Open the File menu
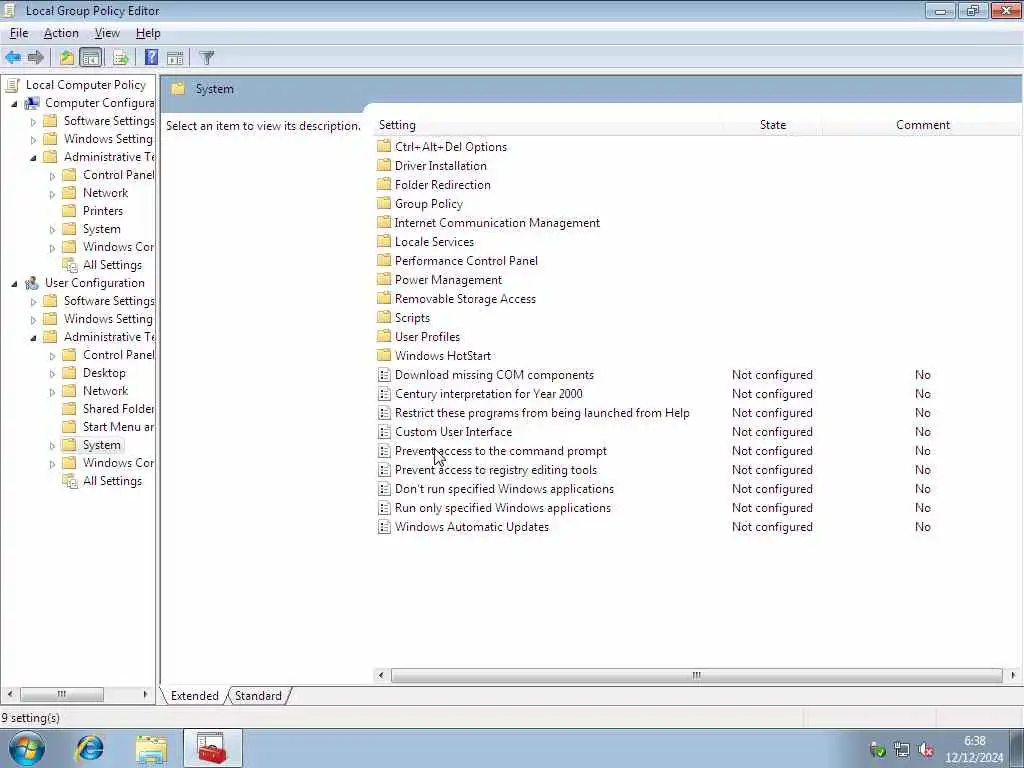This screenshot has height=768, width=1024. pos(18,33)
